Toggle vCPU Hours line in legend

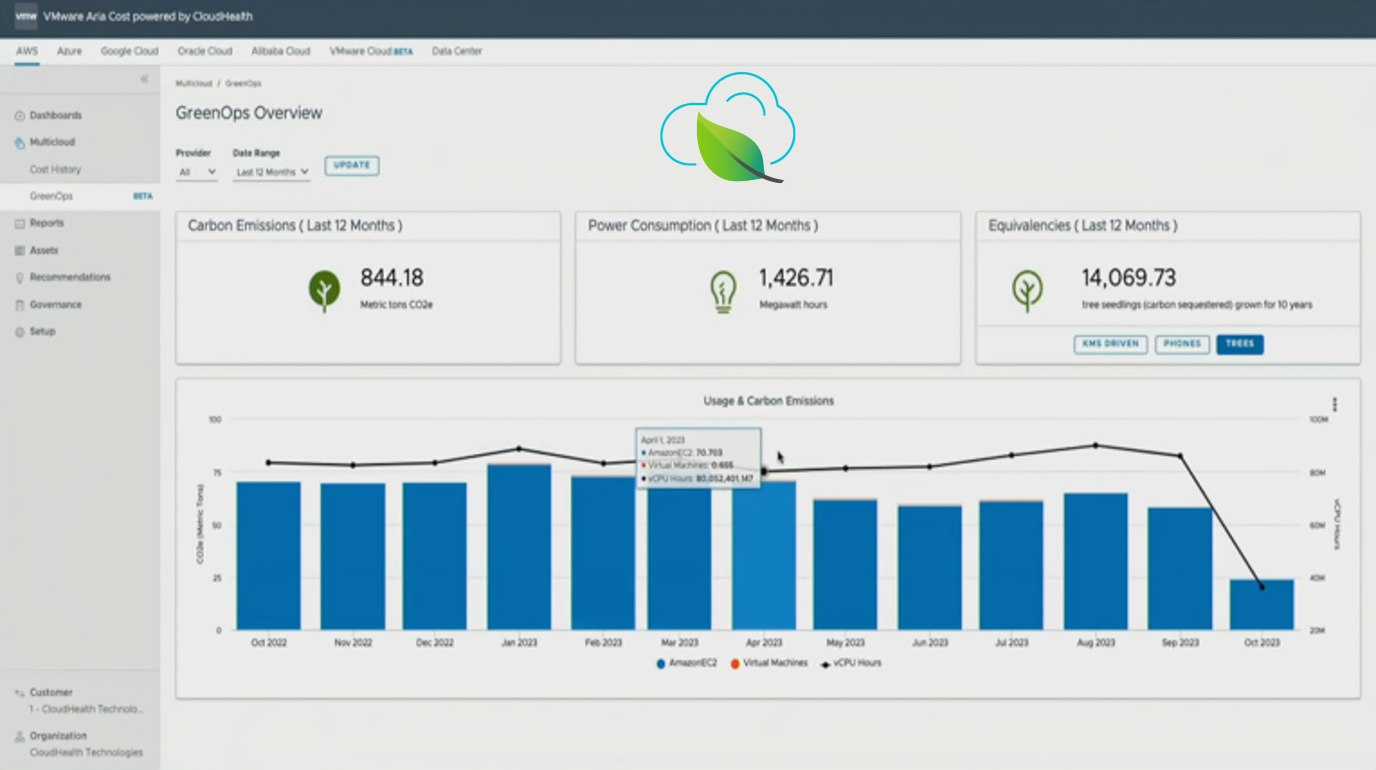click(x=851, y=663)
